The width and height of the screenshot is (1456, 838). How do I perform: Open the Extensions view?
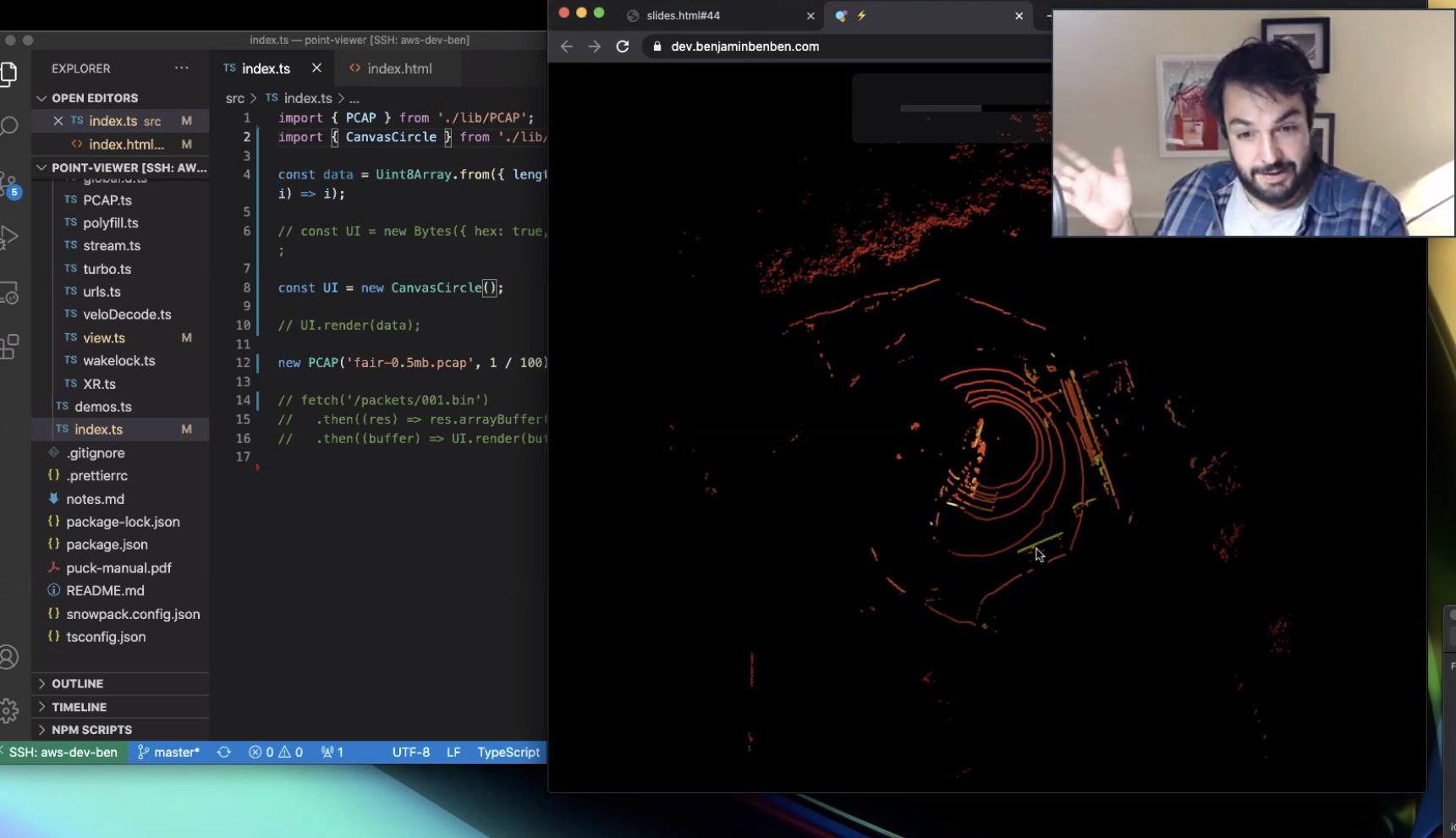coord(8,347)
